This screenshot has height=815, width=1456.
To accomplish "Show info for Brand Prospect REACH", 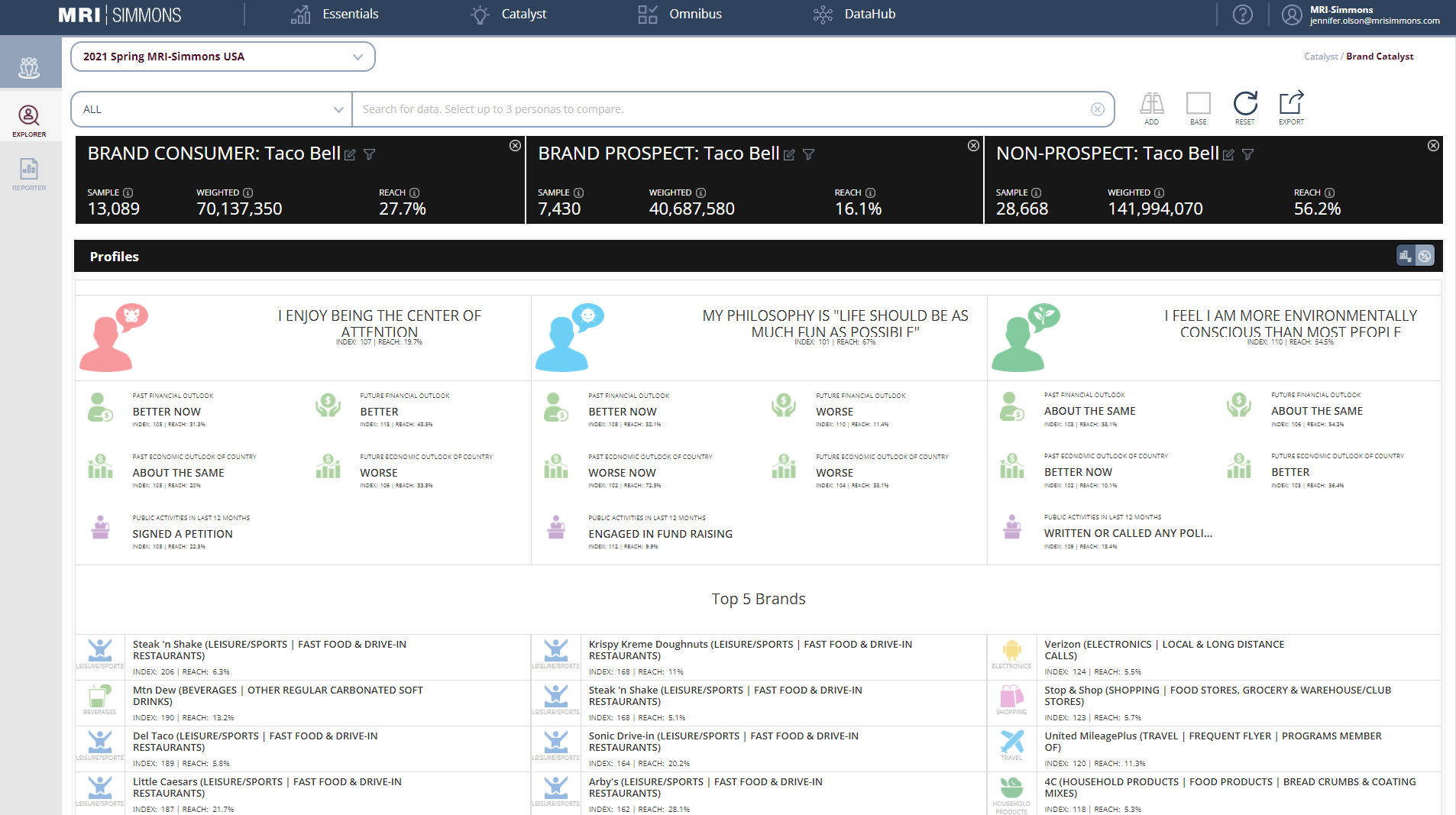I will click(871, 192).
